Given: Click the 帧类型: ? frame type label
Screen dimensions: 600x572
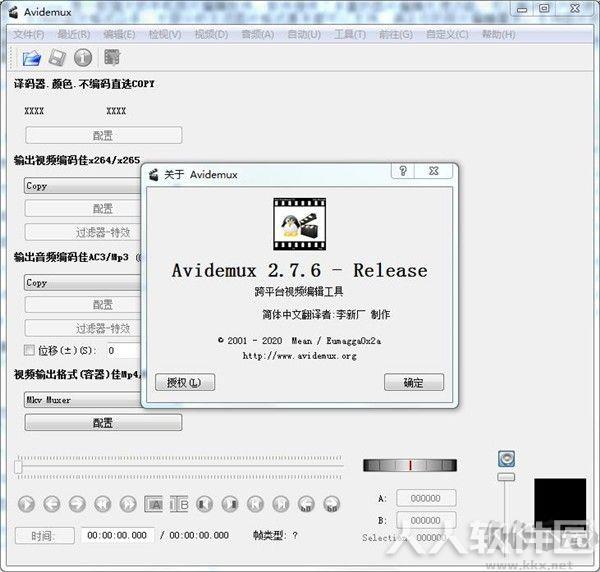Looking at the screenshot, I should (x=275, y=535).
